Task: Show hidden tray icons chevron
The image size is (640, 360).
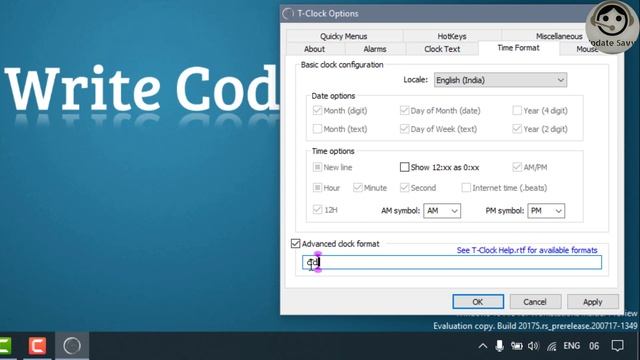Action: [x=483, y=346]
